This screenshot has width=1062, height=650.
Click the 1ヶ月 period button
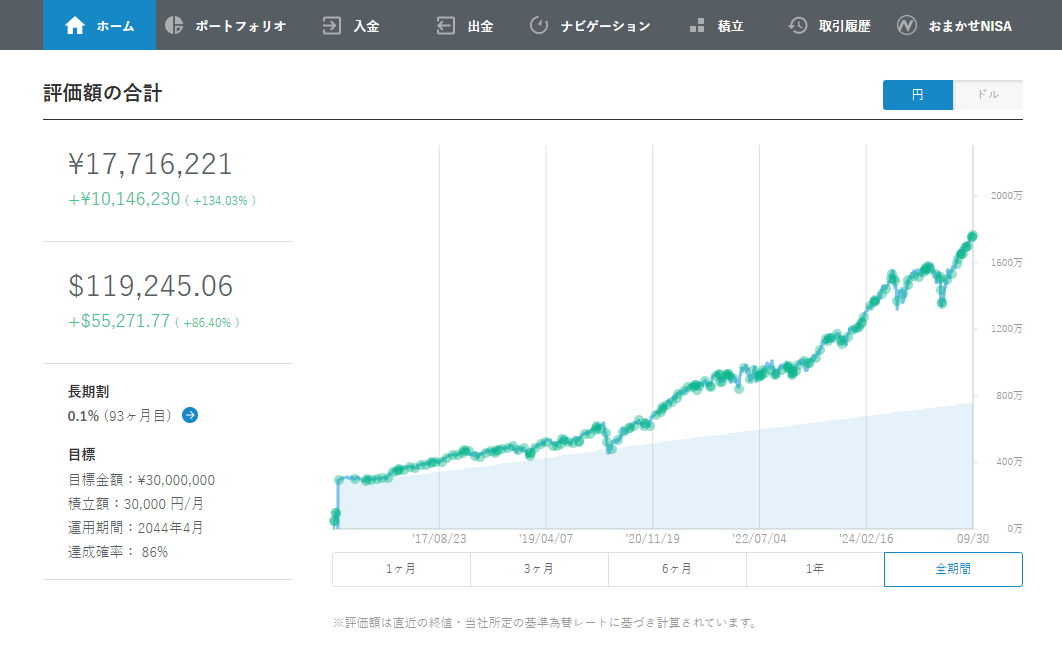(401, 568)
